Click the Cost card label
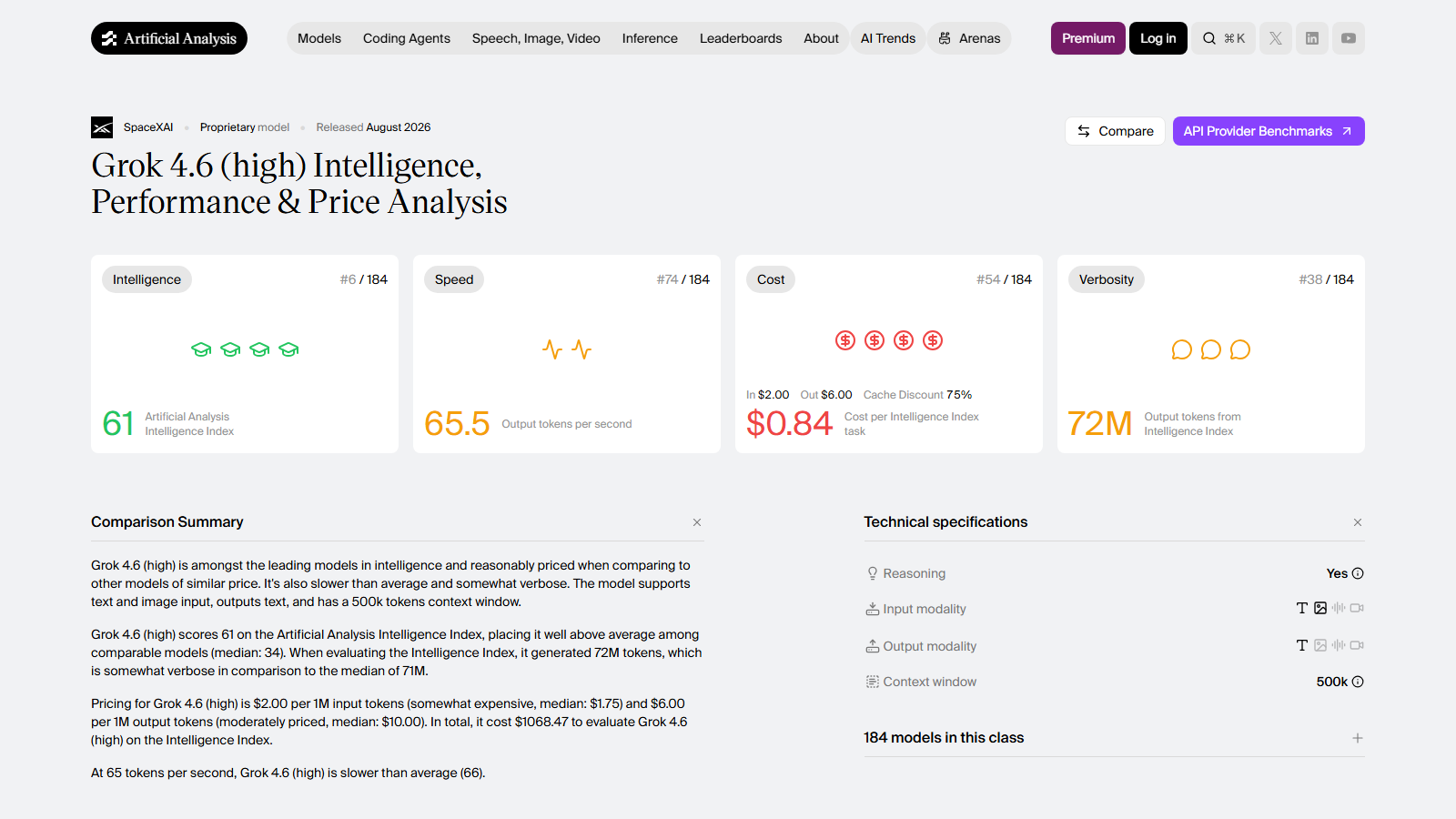The height and width of the screenshot is (819, 1456). [771, 279]
